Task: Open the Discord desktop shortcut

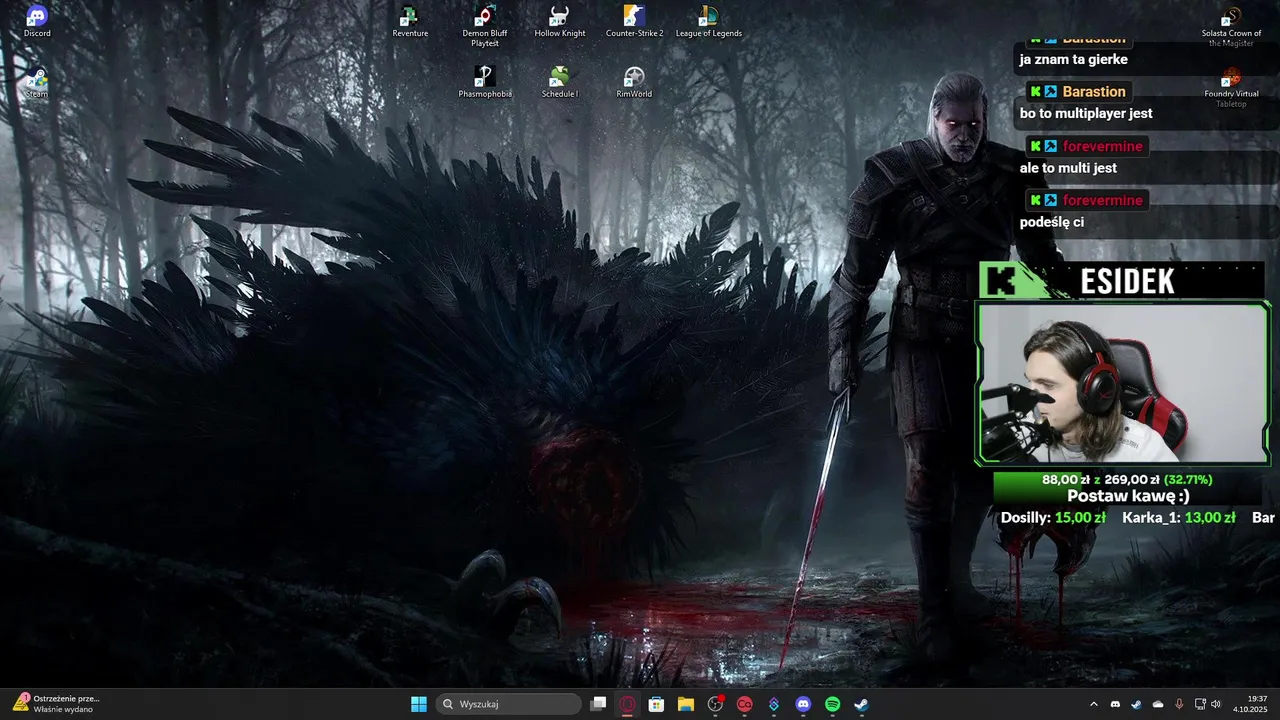Action: click(x=37, y=22)
